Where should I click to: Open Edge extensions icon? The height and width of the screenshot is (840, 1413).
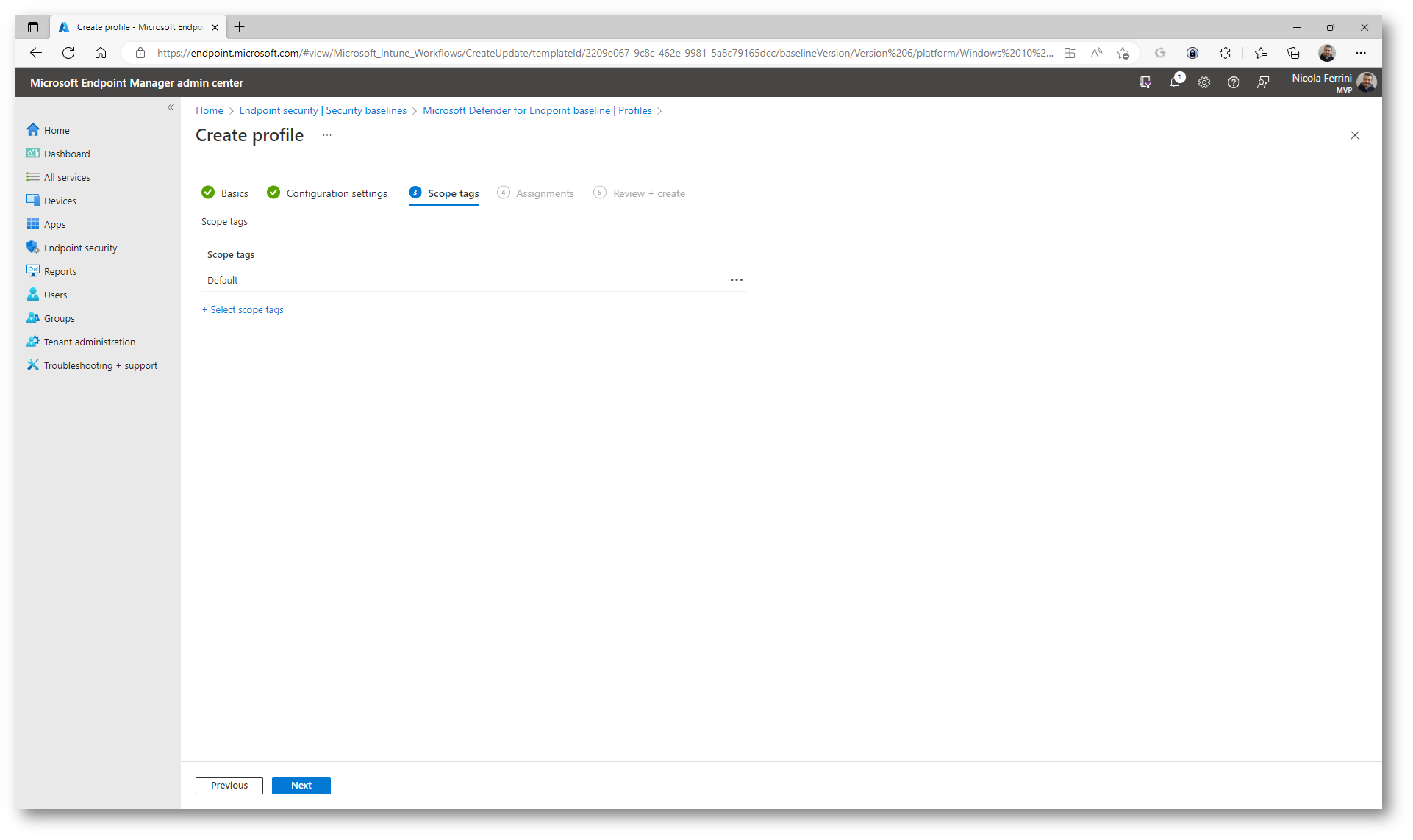[x=1225, y=53]
